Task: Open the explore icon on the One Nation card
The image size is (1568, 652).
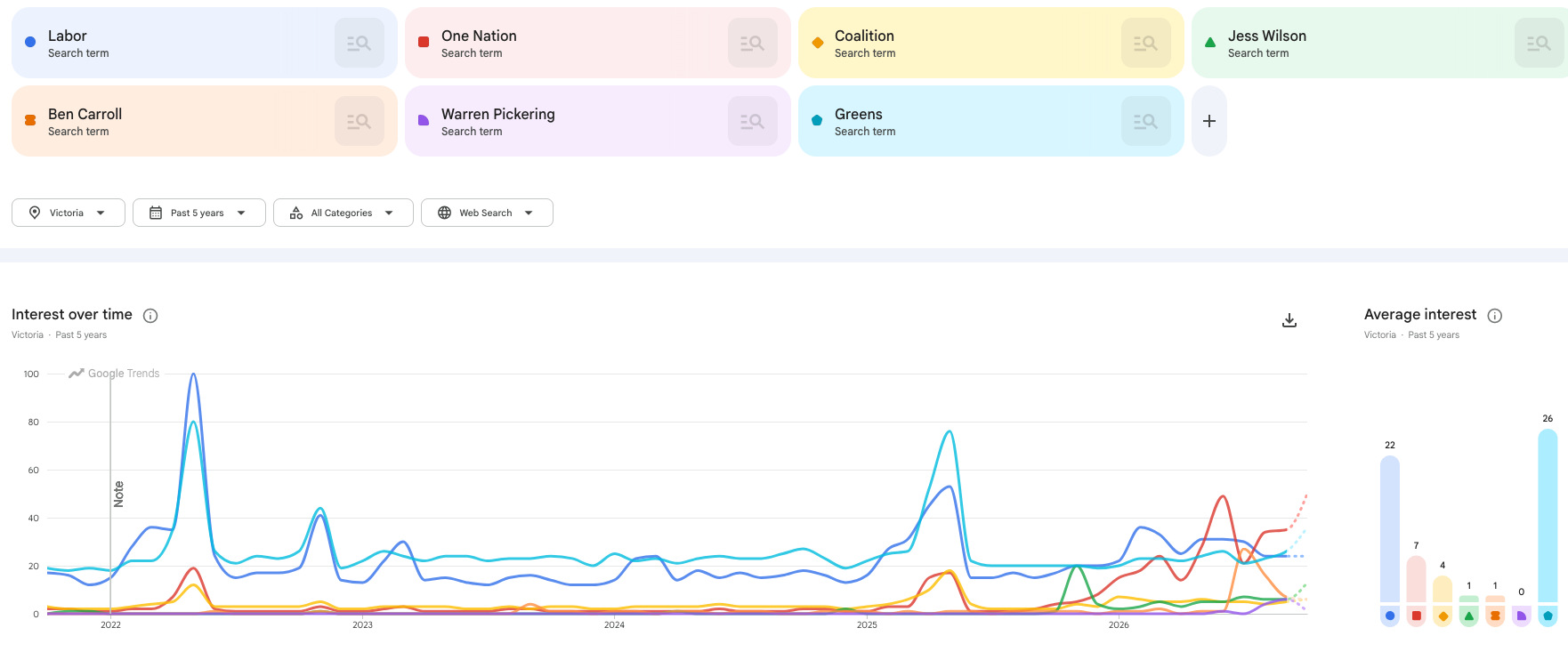Action: click(753, 43)
